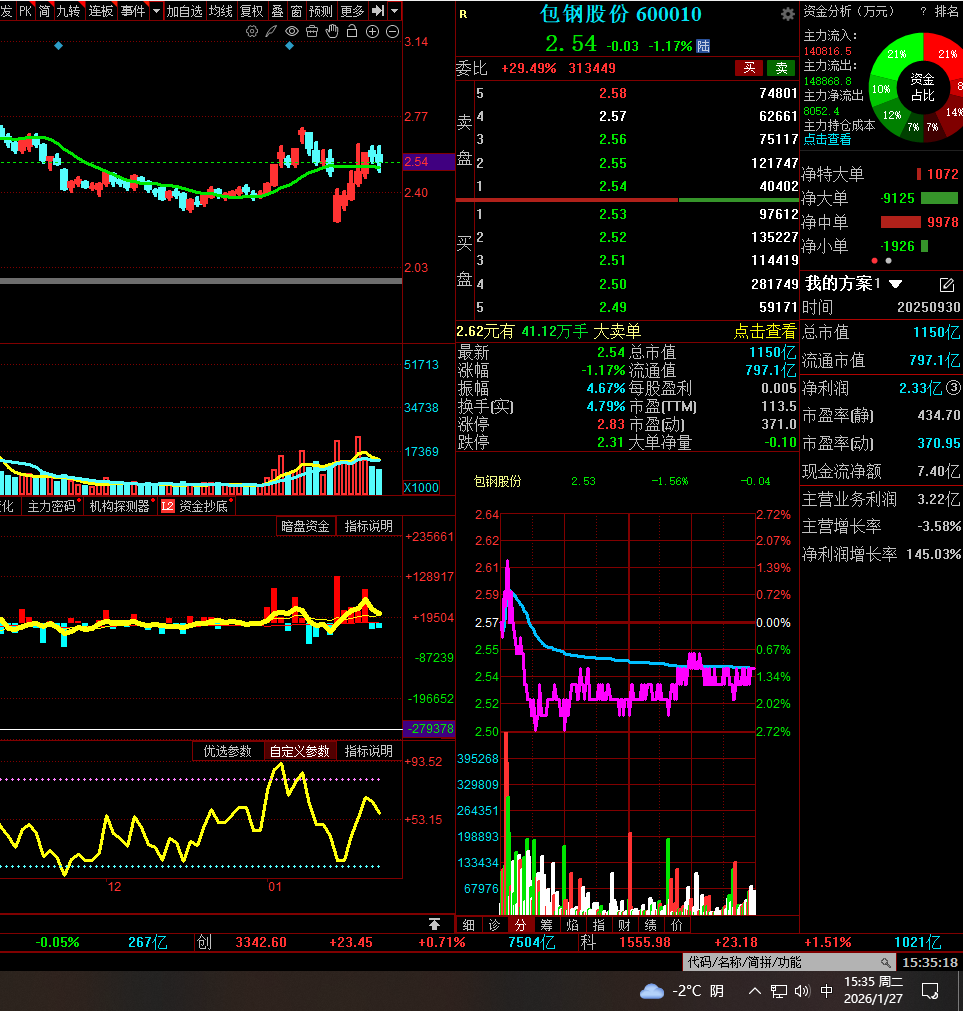Click the 资金占比 donut chart
963x1011 pixels.
922,86
